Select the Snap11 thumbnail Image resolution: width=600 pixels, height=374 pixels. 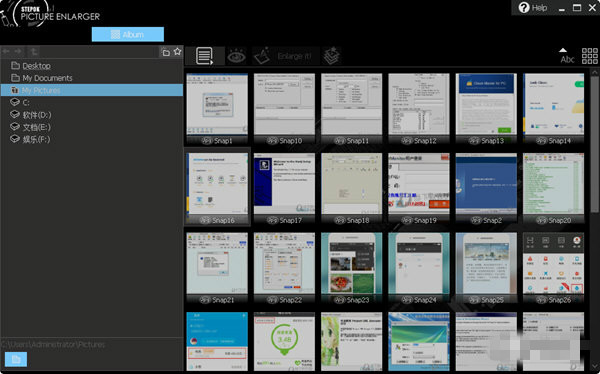(352, 104)
